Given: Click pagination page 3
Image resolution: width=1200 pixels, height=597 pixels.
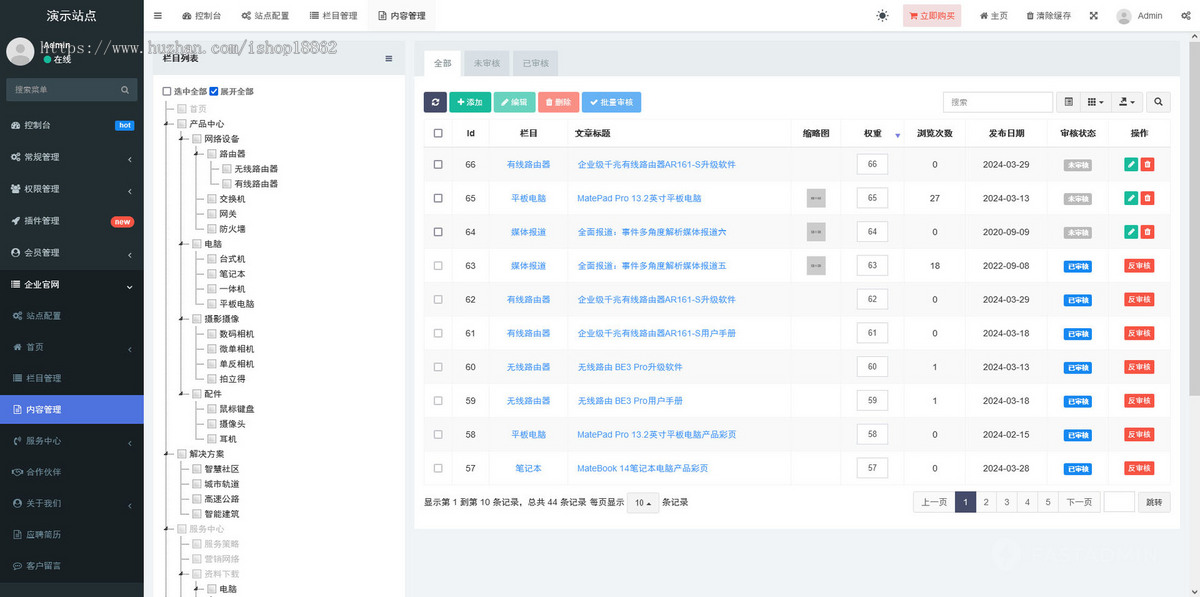Looking at the screenshot, I should click(1006, 502).
